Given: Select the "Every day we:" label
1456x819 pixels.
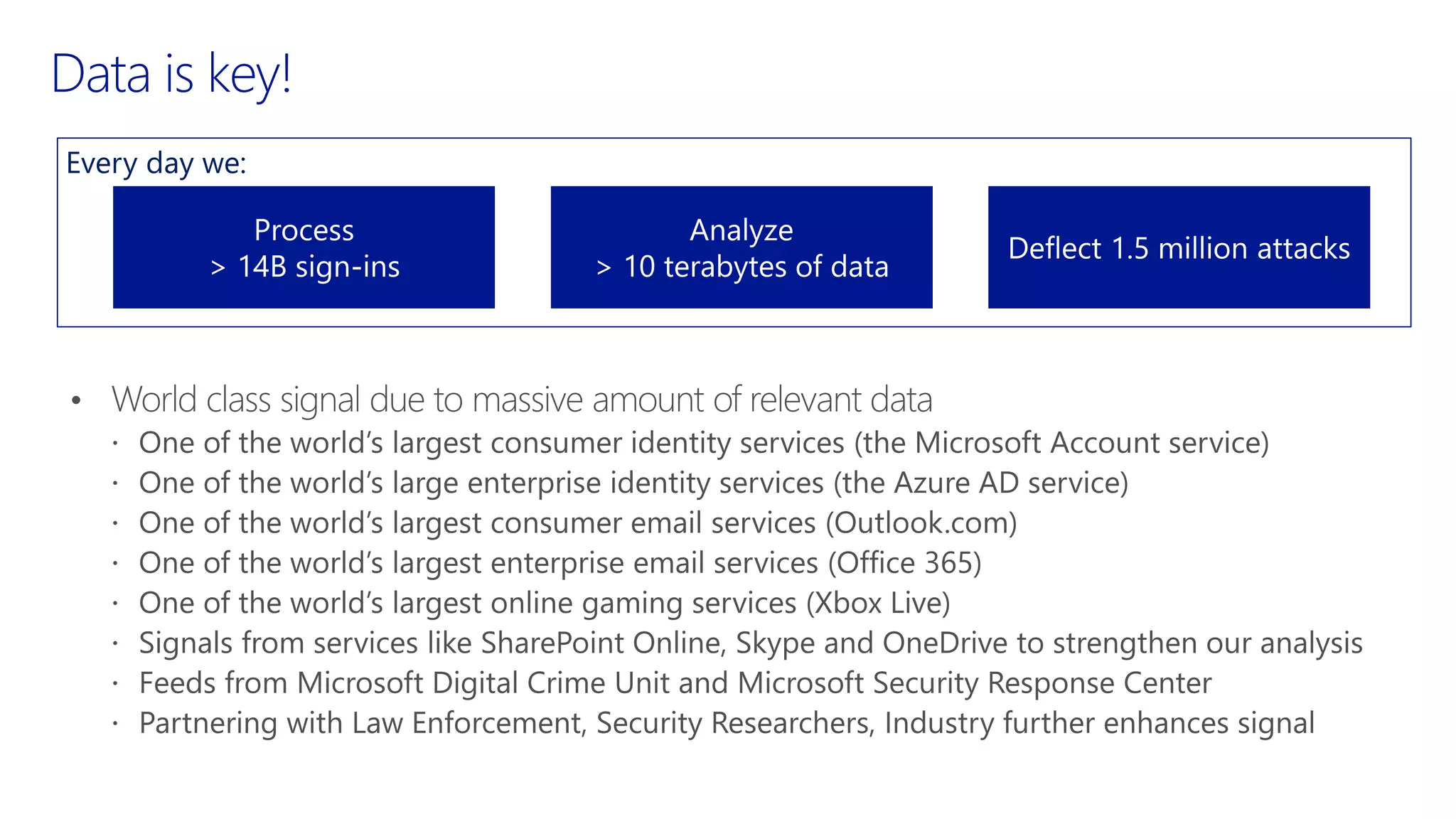Looking at the screenshot, I should click(156, 164).
